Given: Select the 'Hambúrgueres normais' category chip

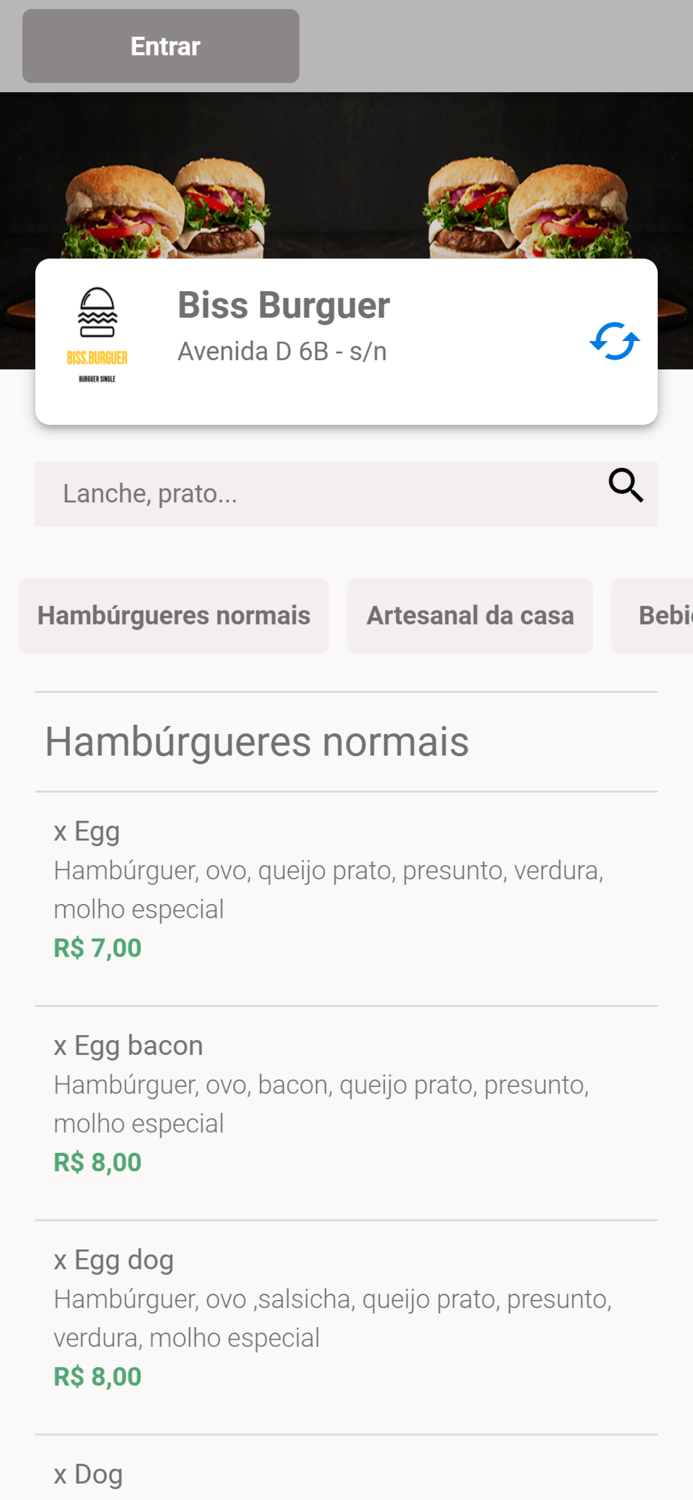Looking at the screenshot, I should [x=173, y=615].
